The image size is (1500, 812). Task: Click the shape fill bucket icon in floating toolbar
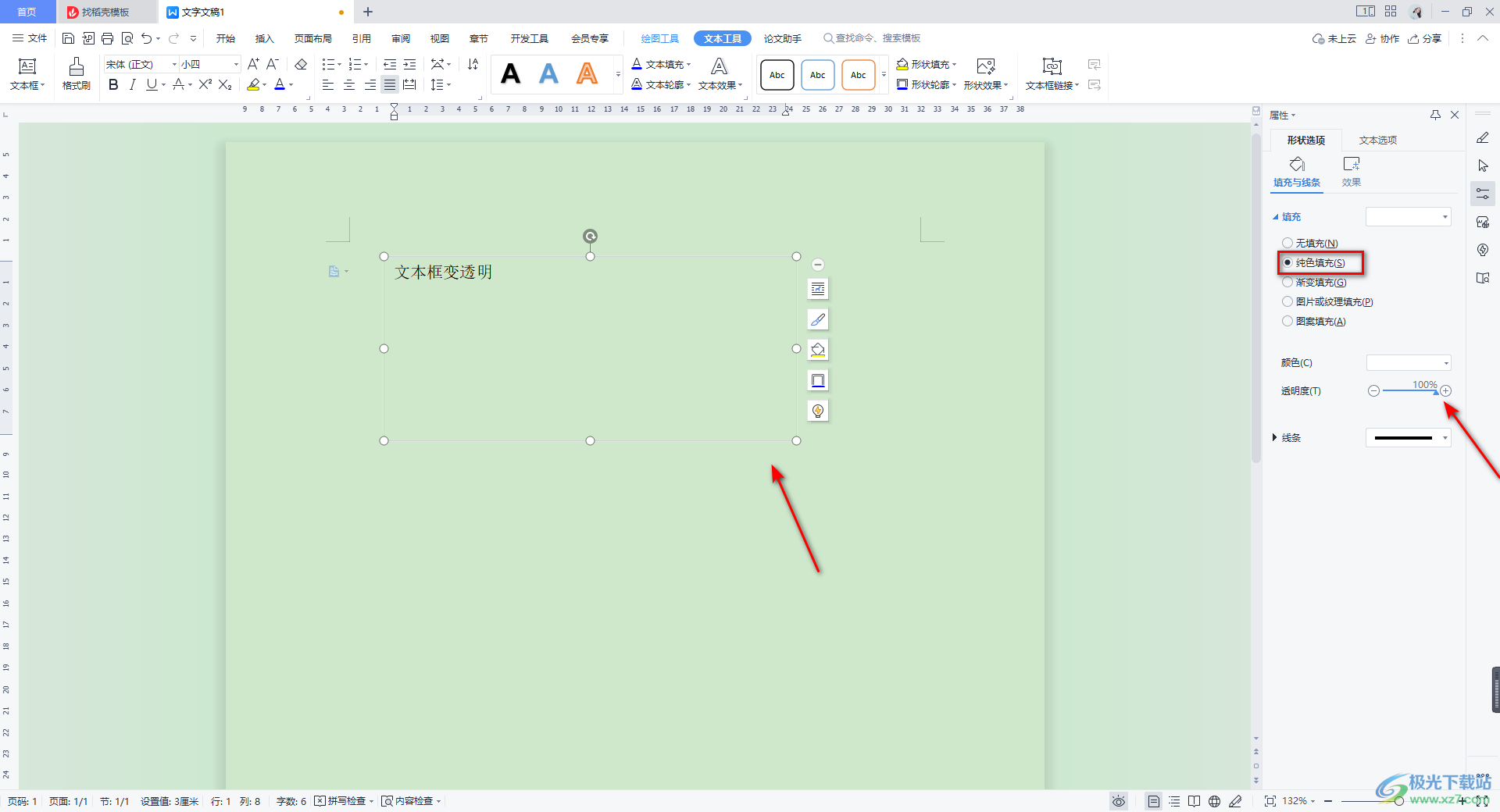(x=817, y=349)
